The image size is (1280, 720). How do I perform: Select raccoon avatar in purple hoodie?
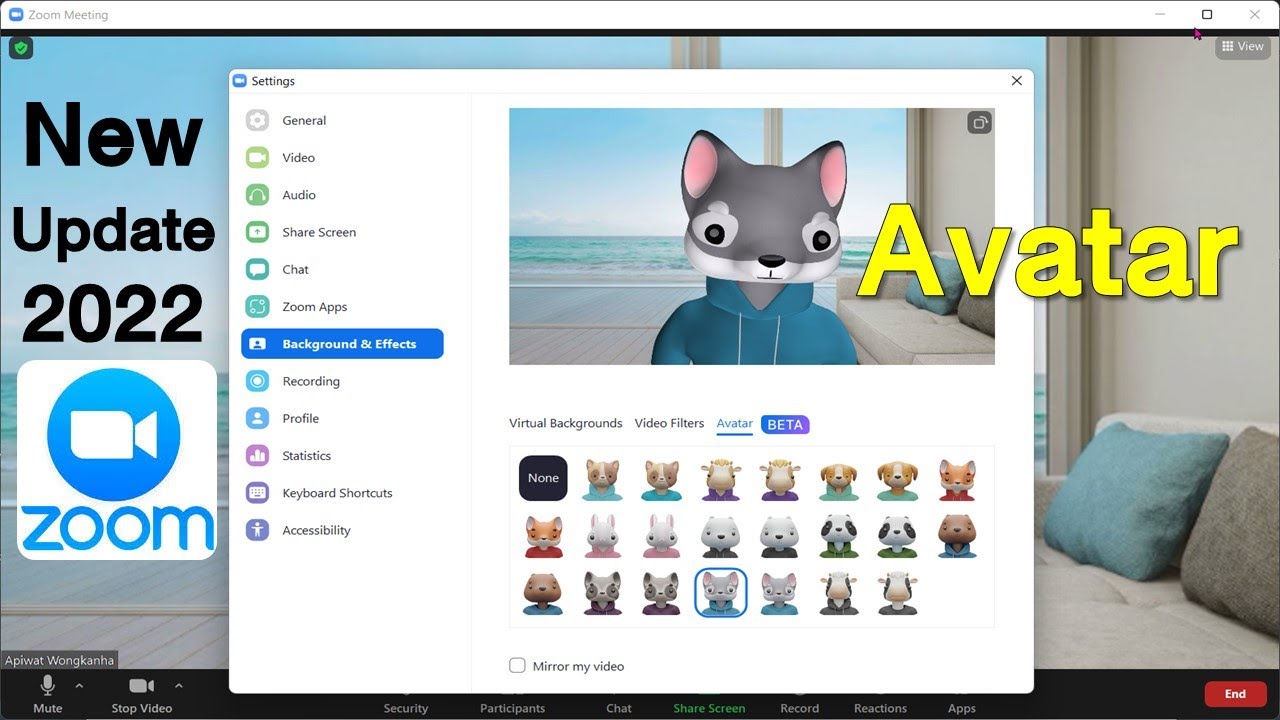pyautogui.click(x=602, y=593)
